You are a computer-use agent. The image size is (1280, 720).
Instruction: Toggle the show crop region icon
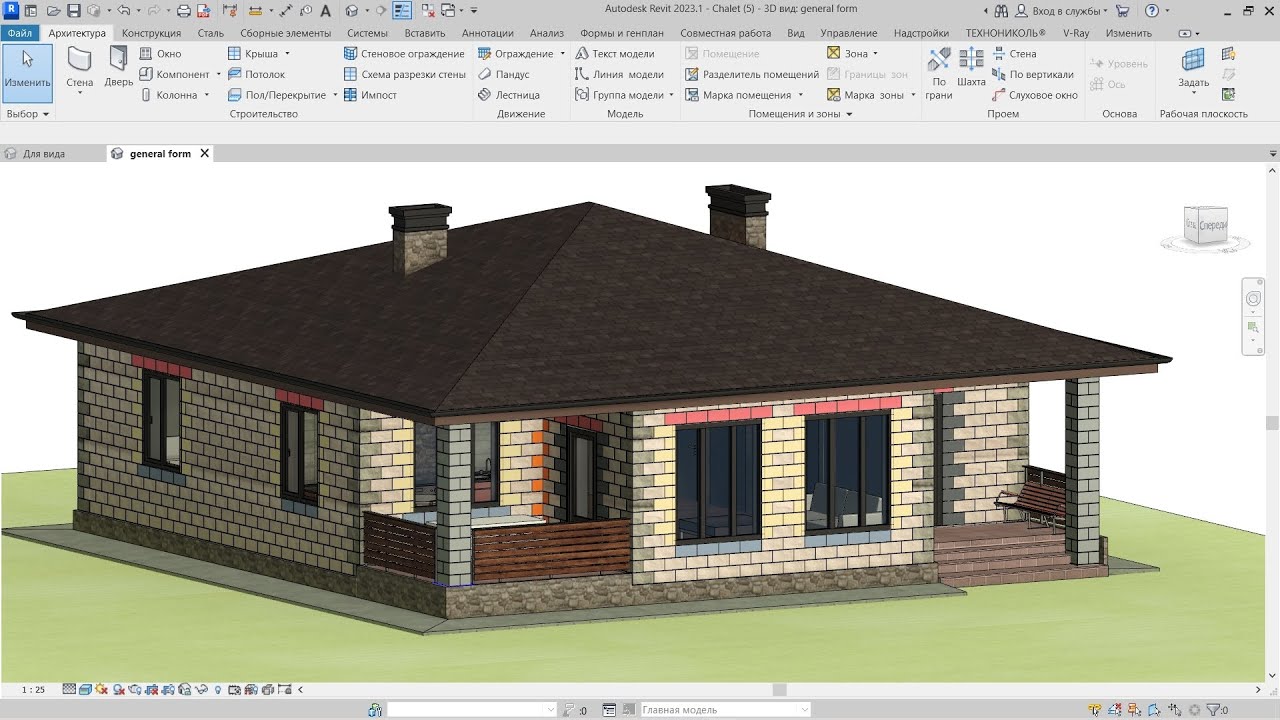coord(168,690)
